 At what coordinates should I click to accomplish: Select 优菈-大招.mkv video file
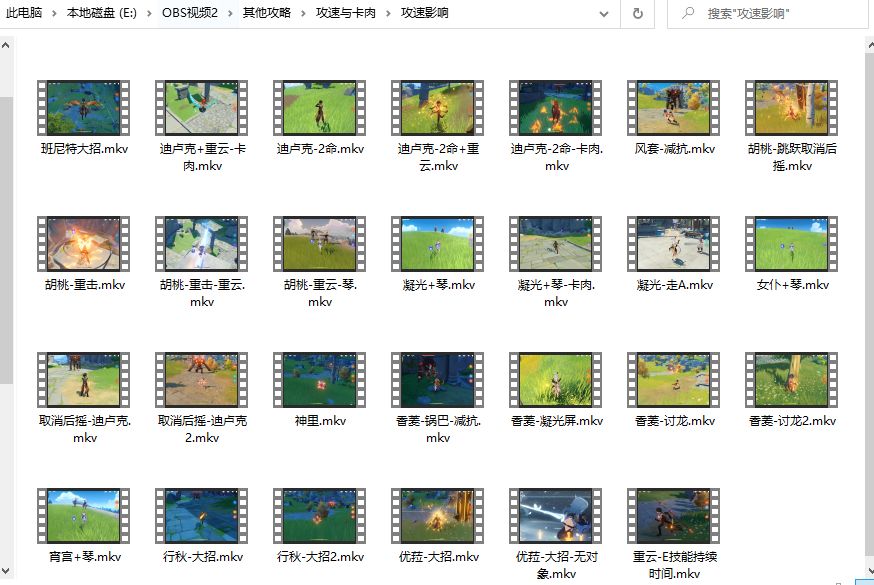[x=438, y=526]
